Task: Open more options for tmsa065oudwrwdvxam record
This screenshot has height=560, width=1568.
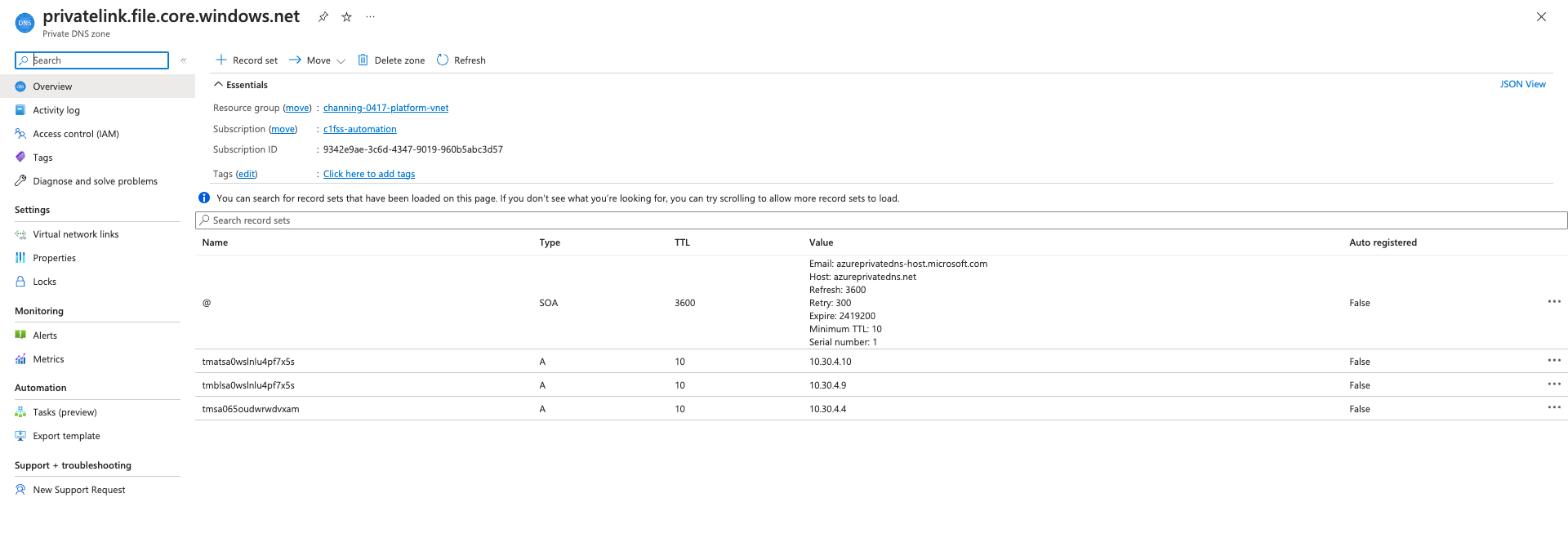Action: click(x=1553, y=408)
